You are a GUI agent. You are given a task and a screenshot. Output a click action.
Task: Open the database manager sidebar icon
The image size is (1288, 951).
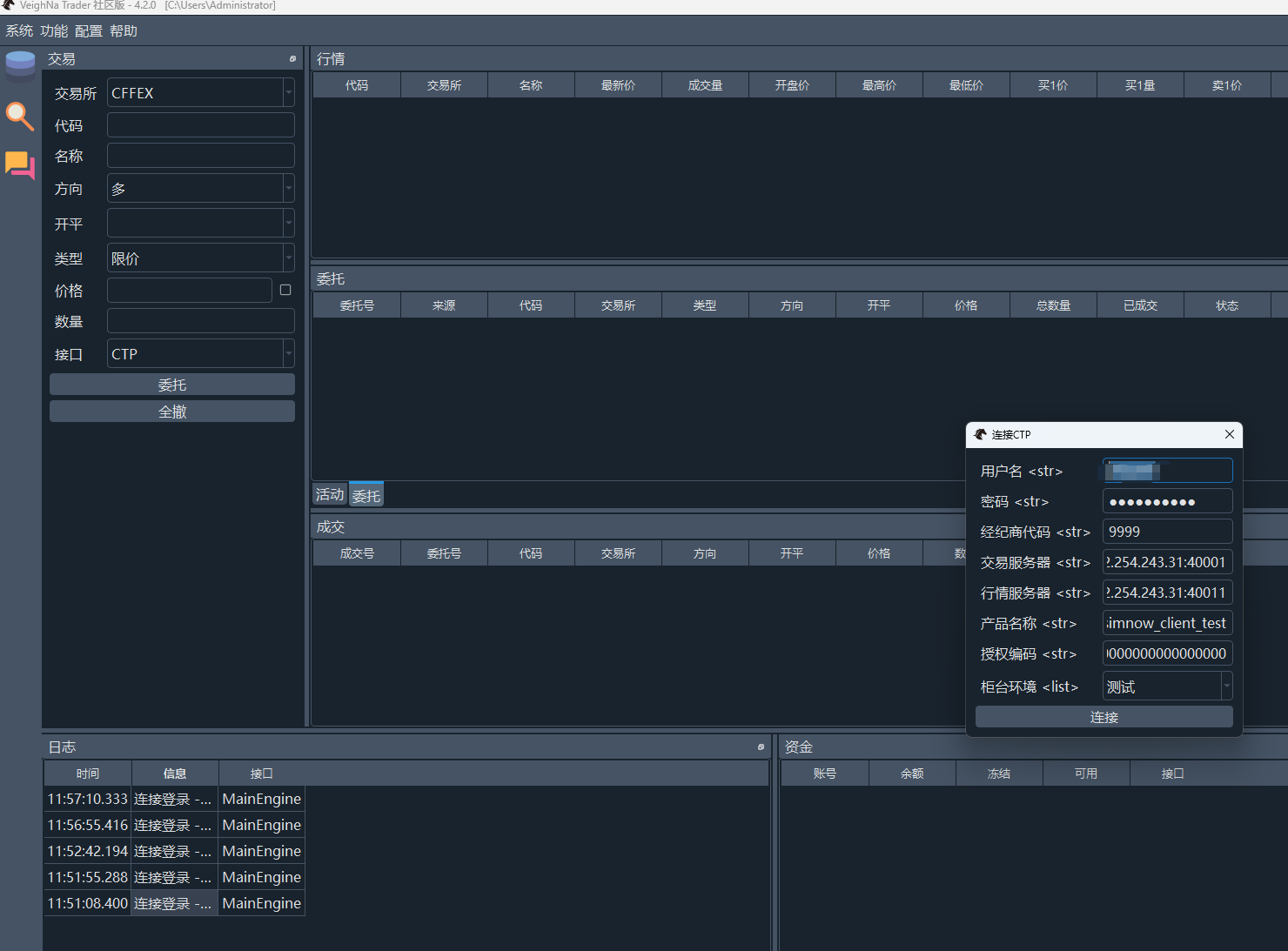(20, 64)
